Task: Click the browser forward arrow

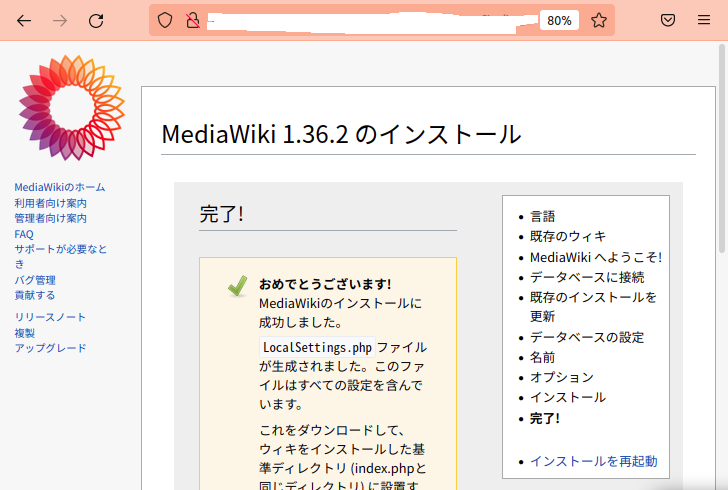Action: pos(60,20)
